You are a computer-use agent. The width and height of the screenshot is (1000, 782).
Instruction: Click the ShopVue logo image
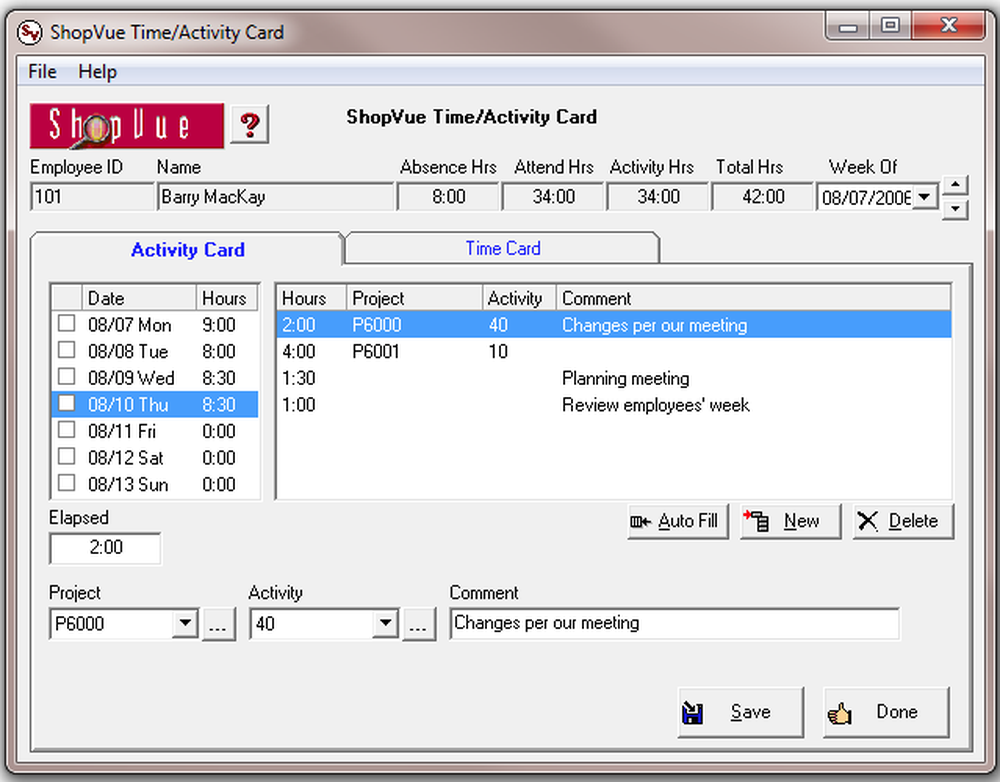[x=127, y=126]
